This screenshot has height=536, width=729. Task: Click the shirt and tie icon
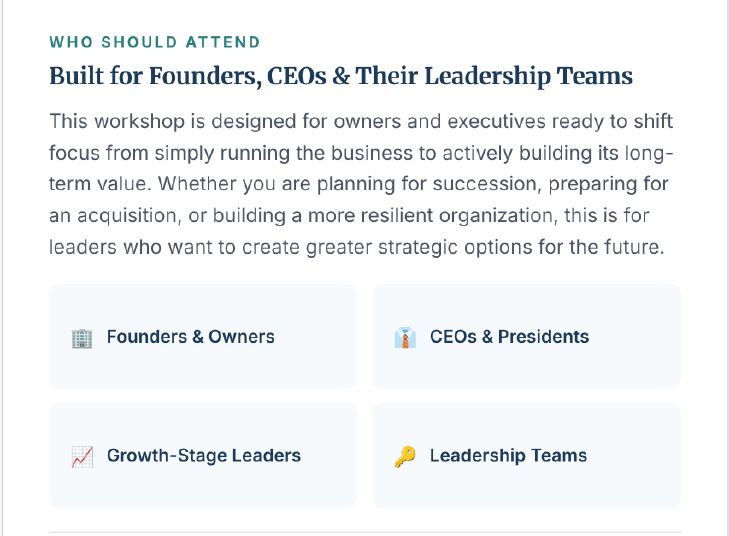coord(405,337)
